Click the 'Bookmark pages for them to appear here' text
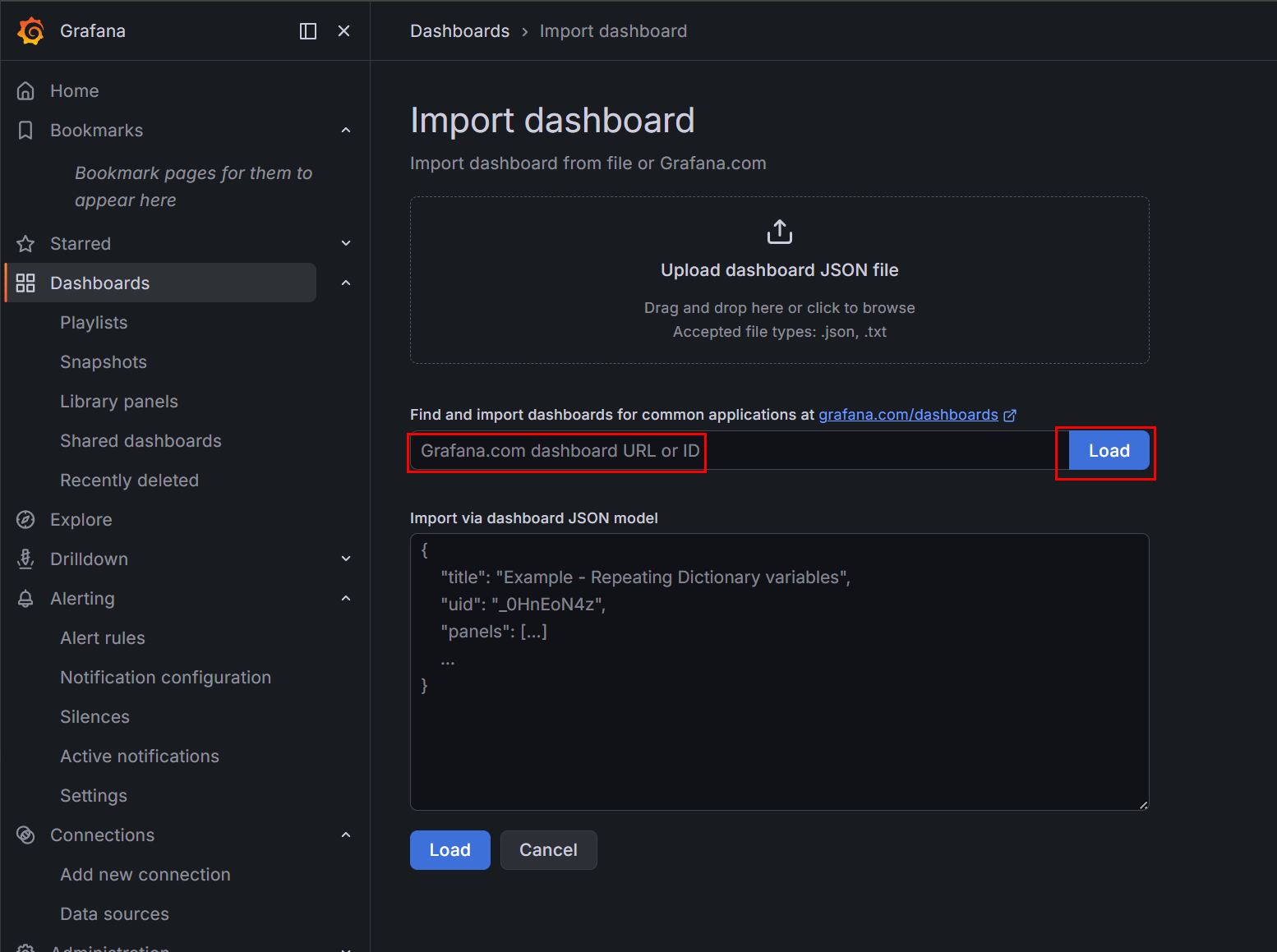1277x952 pixels. tap(194, 187)
